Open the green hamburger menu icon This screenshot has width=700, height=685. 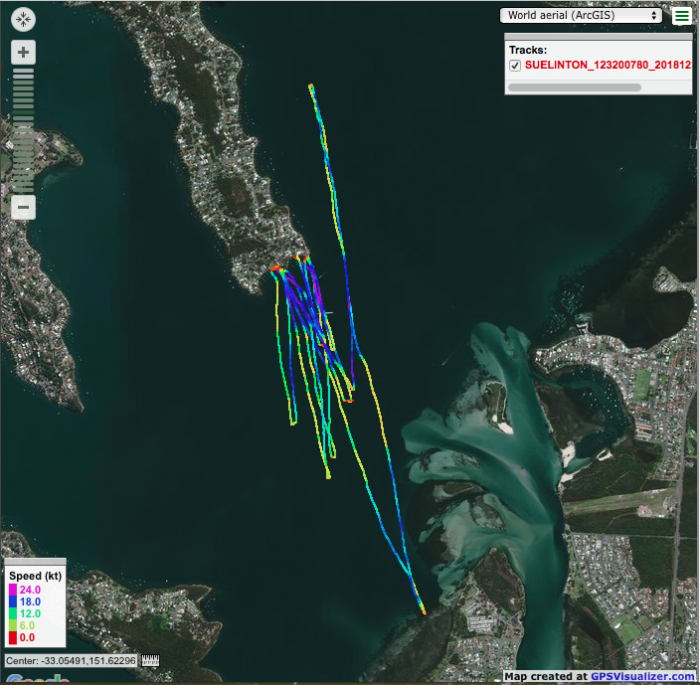[681, 16]
